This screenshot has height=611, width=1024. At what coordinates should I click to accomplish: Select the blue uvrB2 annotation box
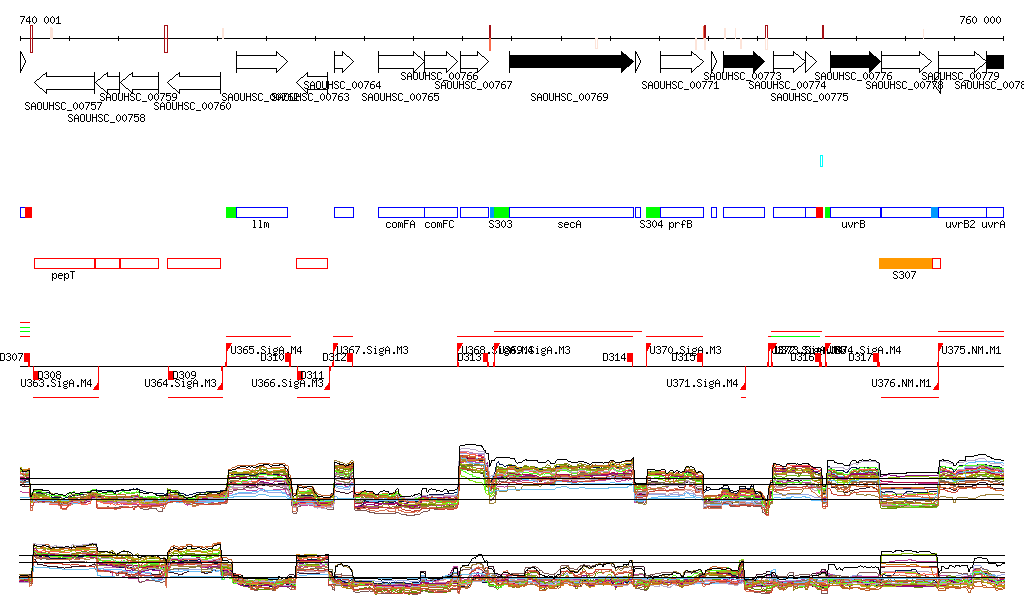click(962, 212)
